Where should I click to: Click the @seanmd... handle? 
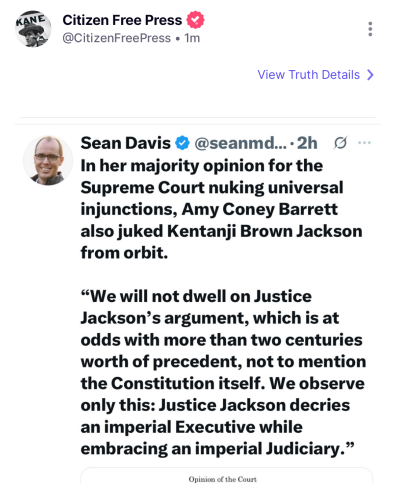[241, 143]
